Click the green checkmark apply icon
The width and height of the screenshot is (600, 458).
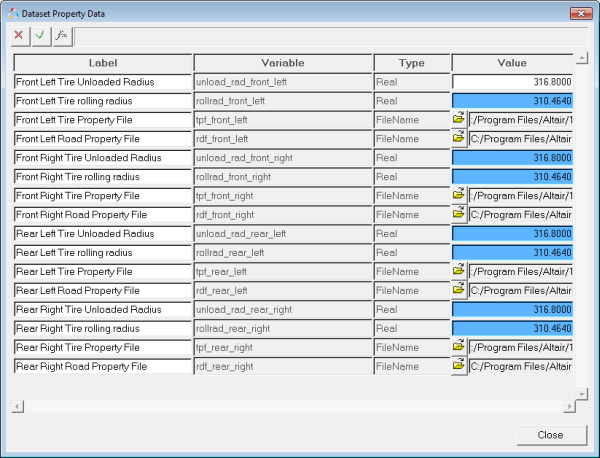pyautogui.click(x=40, y=35)
